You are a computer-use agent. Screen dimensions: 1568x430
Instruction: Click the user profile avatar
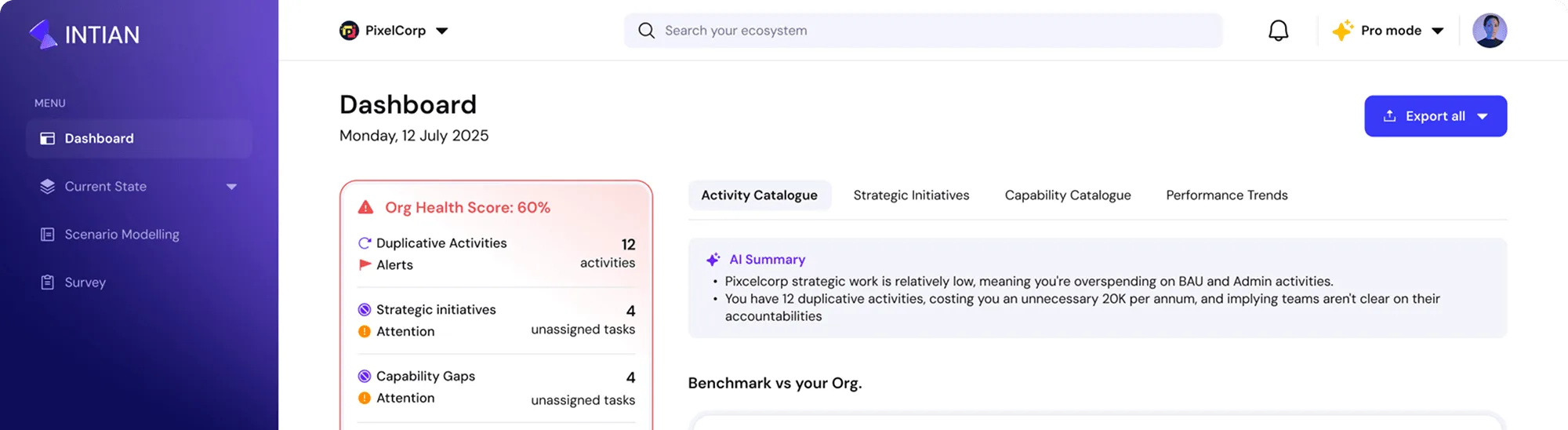point(1489,31)
